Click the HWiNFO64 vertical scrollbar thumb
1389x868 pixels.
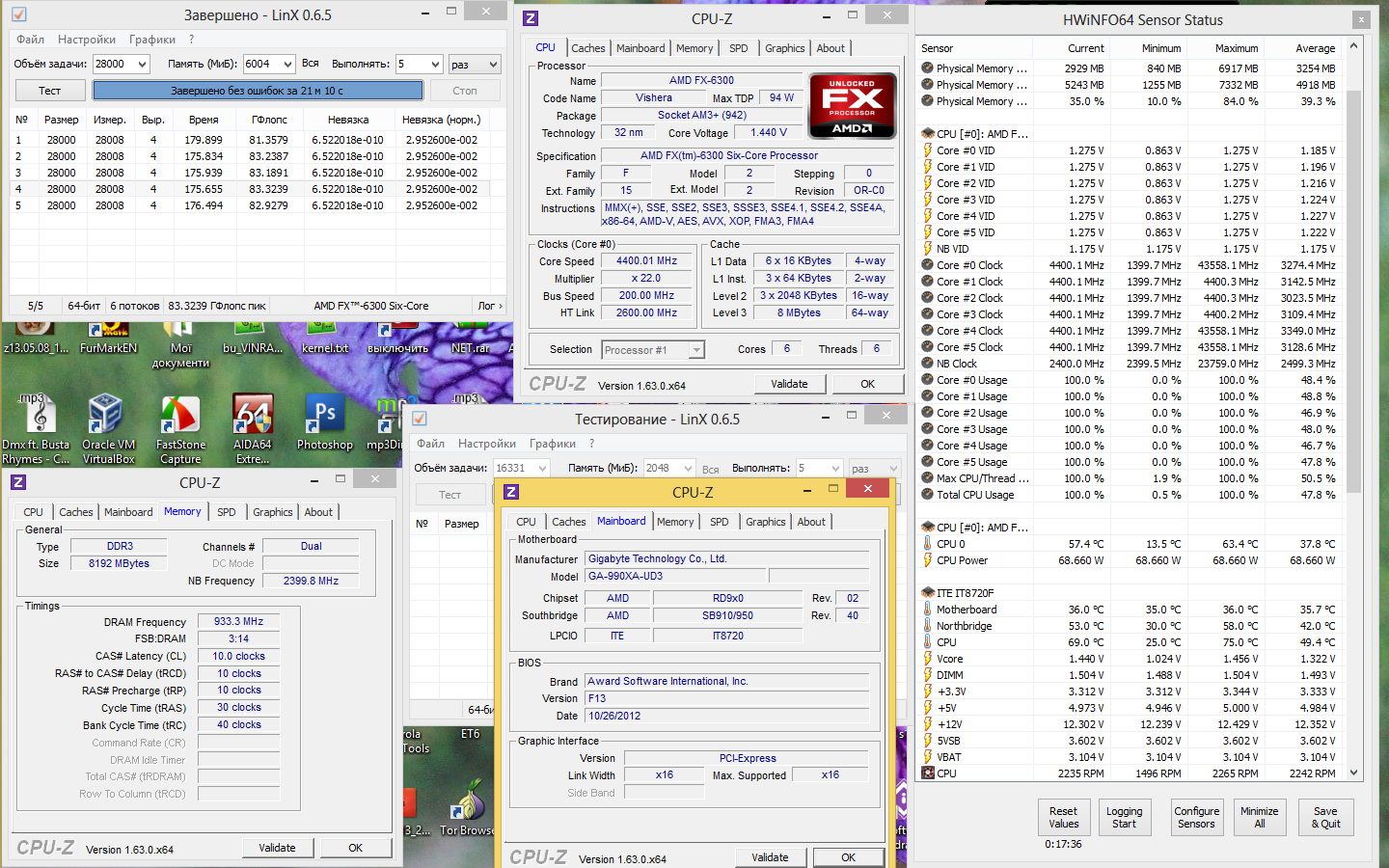pyautogui.click(x=1354, y=289)
